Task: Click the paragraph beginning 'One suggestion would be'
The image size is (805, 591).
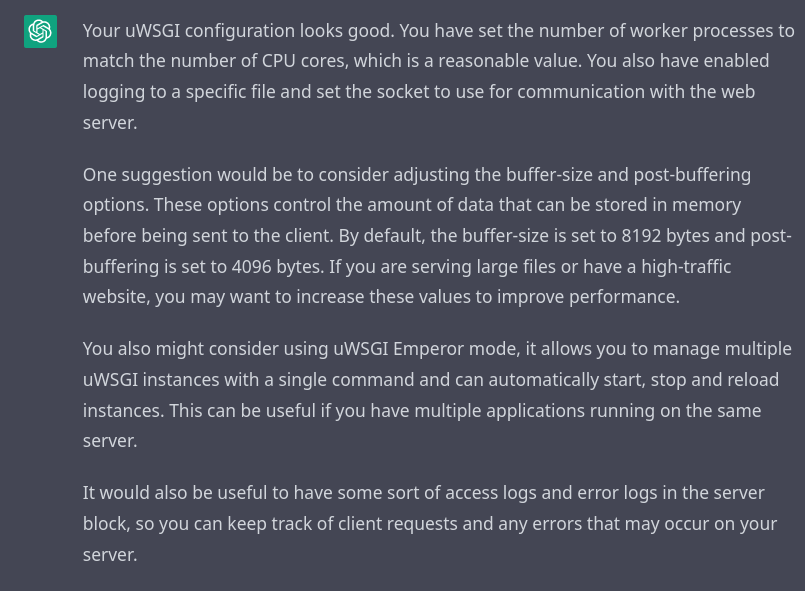Action: (437, 236)
